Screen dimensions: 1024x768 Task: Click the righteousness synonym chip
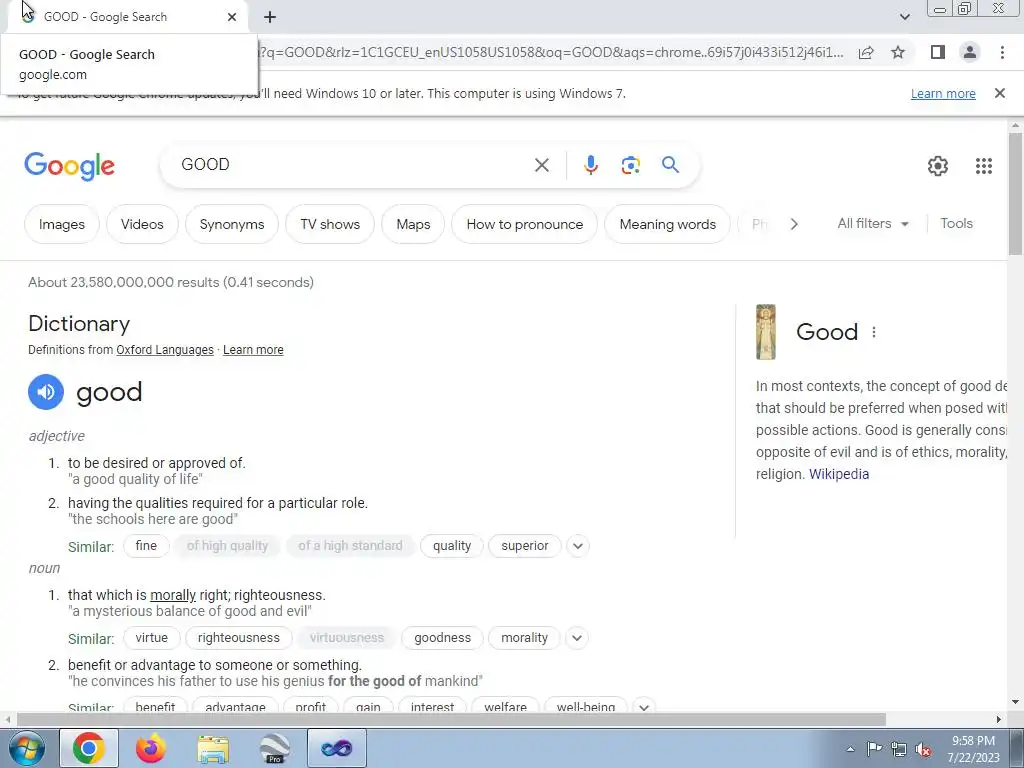pyautogui.click(x=238, y=638)
